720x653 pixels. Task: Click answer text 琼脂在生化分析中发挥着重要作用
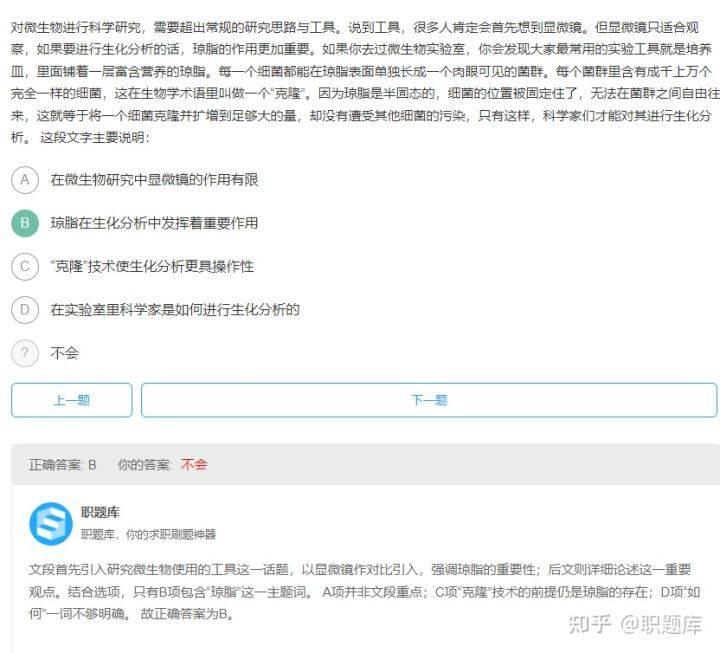click(x=154, y=223)
